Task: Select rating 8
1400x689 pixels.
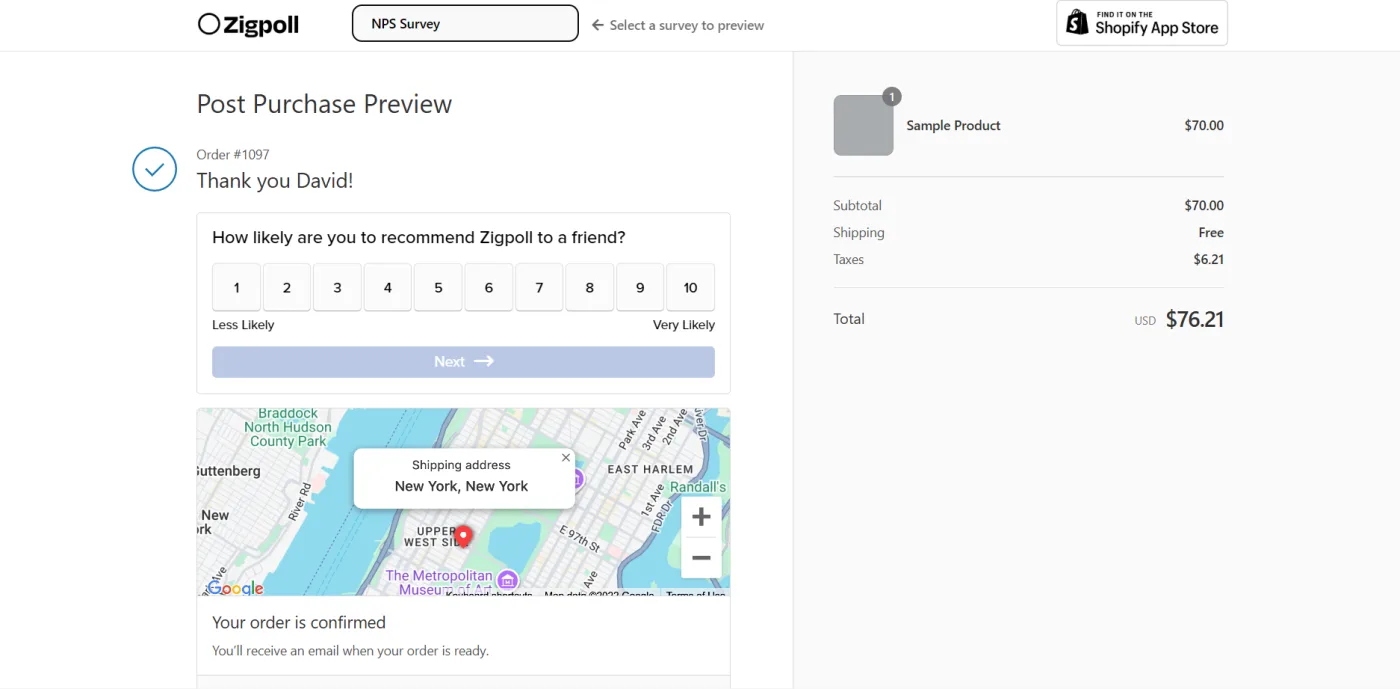Action: point(590,288)
